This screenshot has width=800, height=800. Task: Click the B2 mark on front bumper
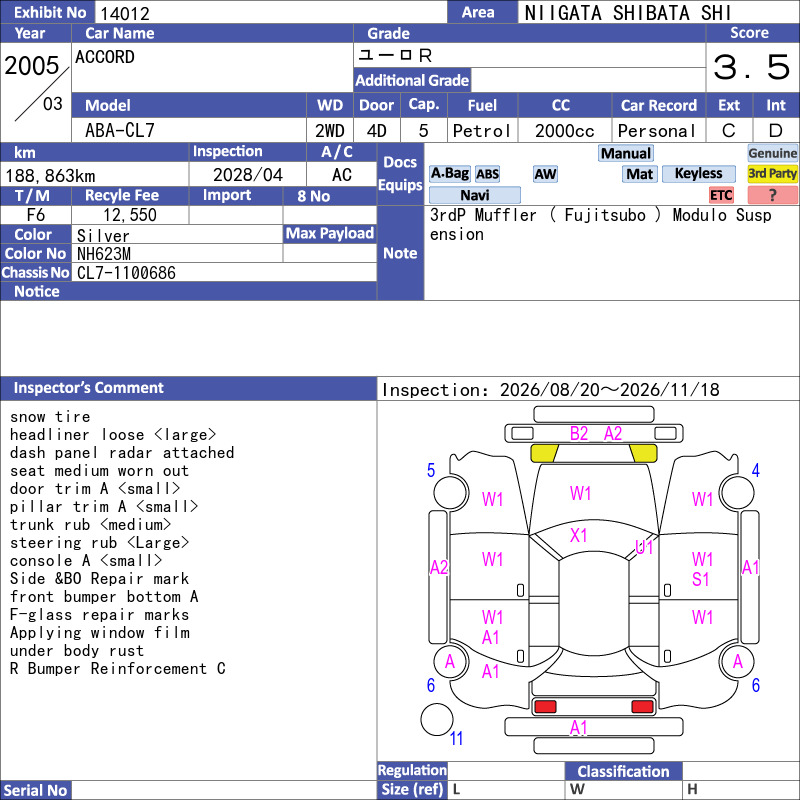[579, 434]
